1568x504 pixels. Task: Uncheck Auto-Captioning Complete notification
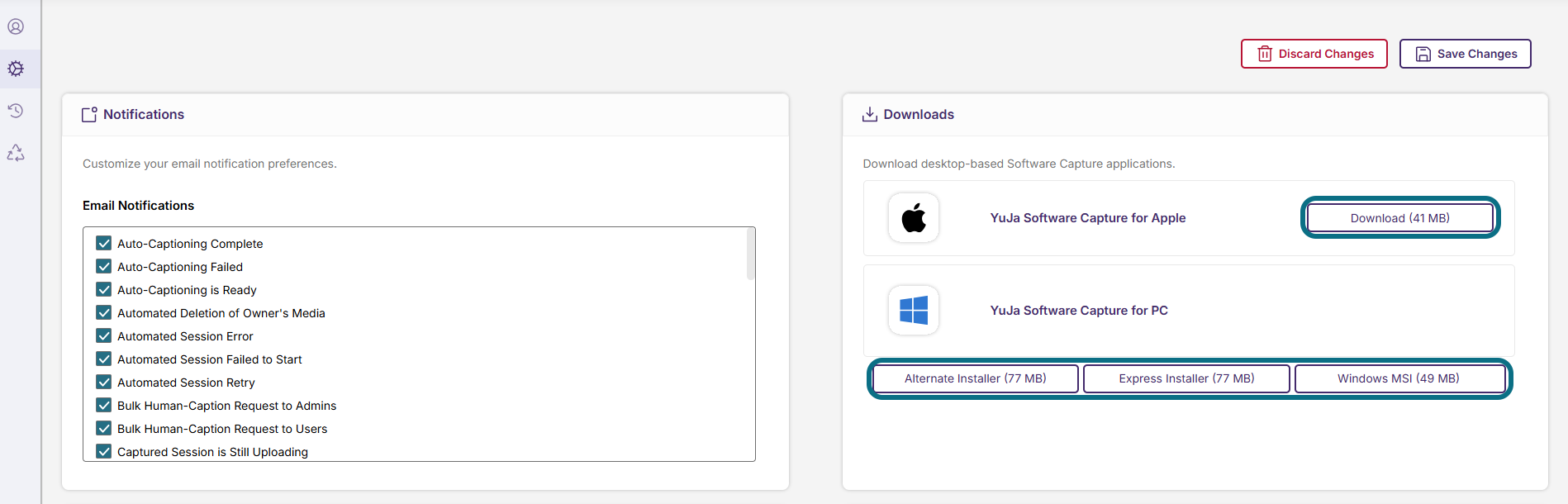[x=104, y=243]
